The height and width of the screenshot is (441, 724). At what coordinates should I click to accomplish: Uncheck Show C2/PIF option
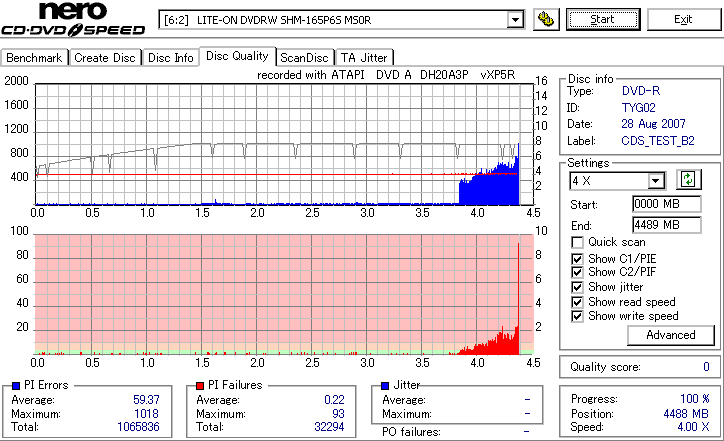(x=577, y=272)
